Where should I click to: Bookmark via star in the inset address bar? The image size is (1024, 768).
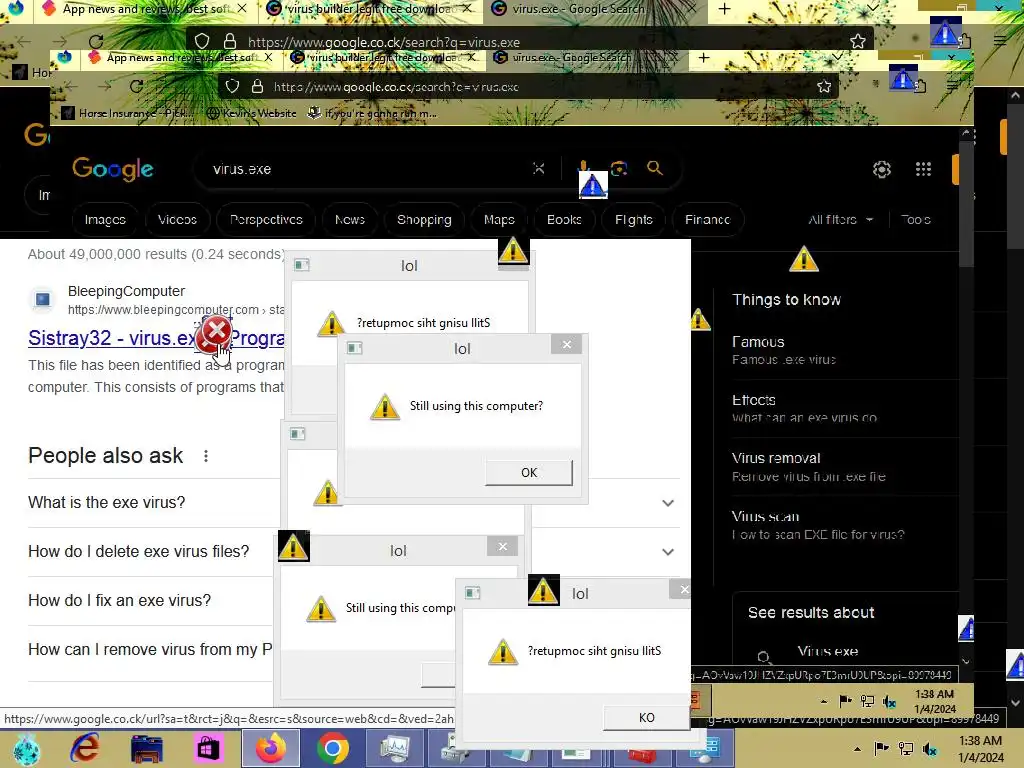click(x=824, y=86)
